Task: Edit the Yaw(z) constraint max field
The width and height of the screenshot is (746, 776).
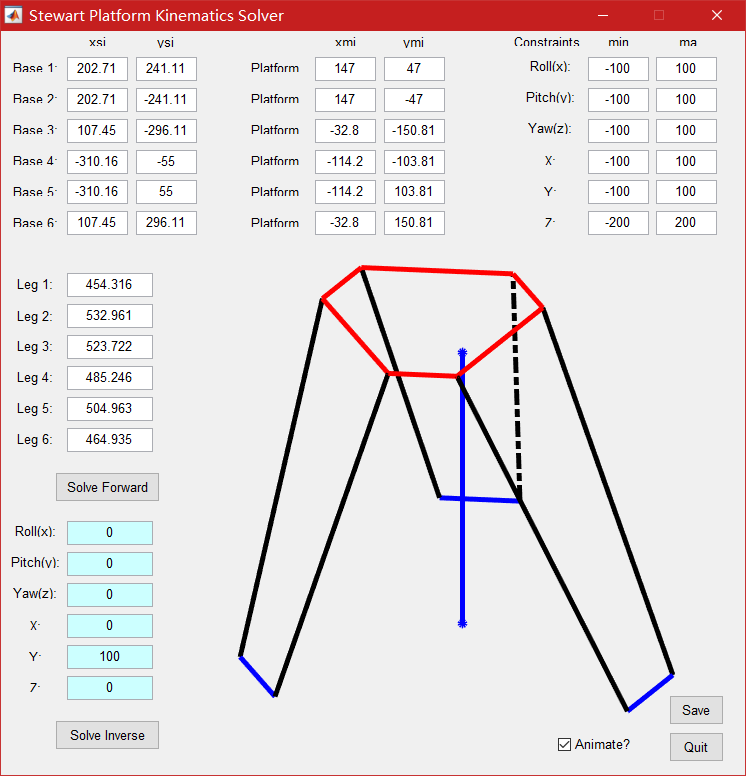Action: [686, 131]
